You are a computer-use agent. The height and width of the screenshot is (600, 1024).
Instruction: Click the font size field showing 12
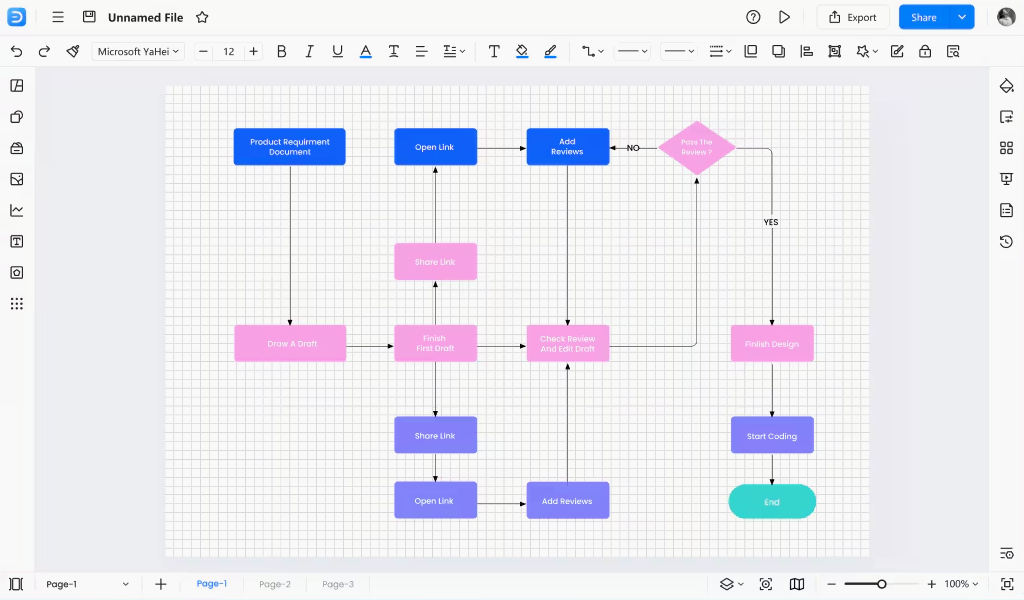coord(229,52)
